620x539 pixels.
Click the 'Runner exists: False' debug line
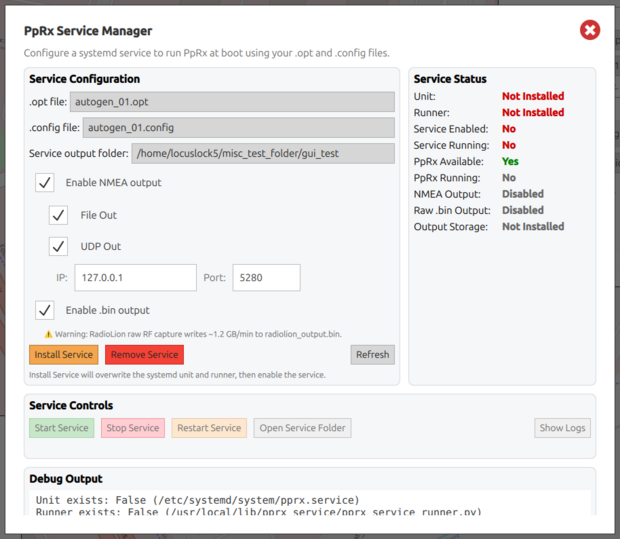click(x=259, y=512)
